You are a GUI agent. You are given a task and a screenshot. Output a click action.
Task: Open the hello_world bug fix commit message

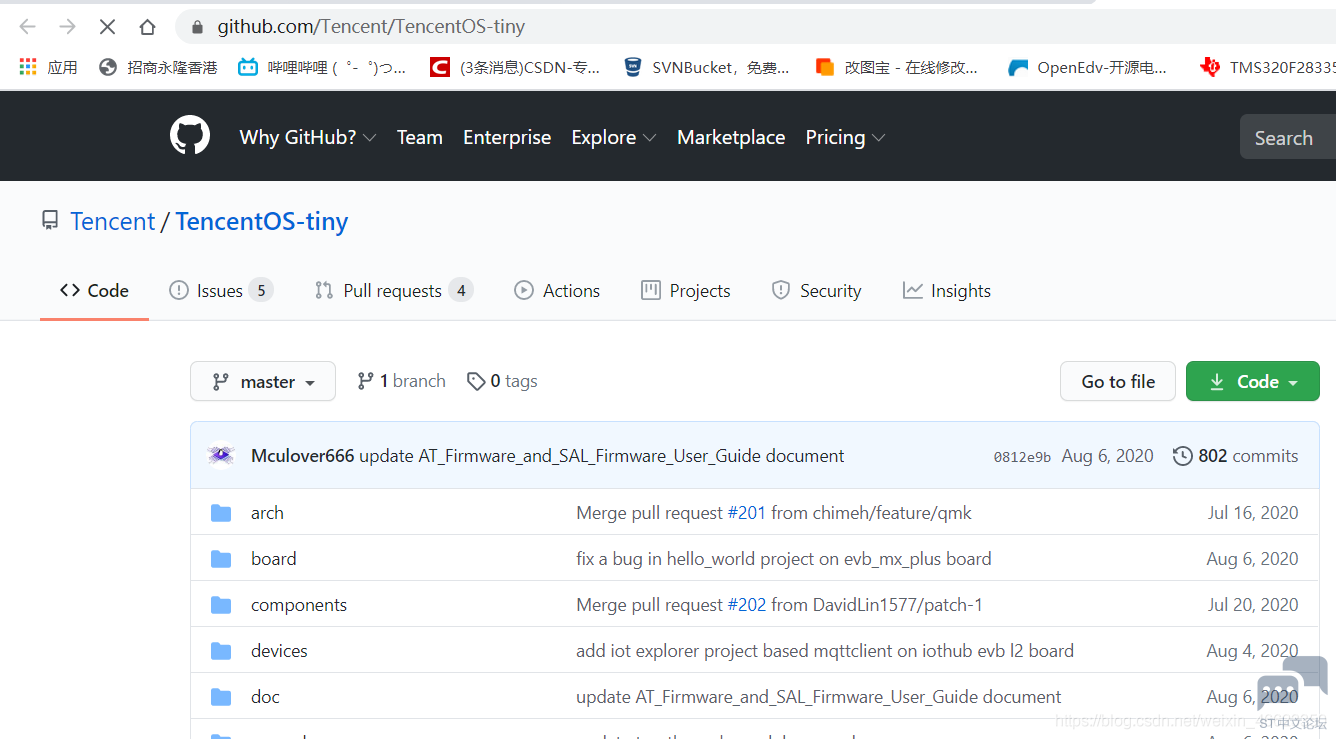784,559
